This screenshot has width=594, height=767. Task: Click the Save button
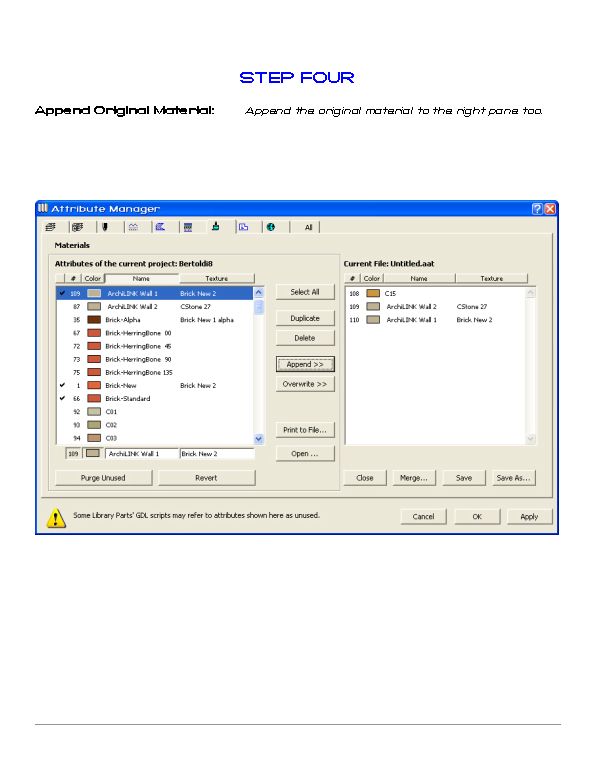coord(464,478)
